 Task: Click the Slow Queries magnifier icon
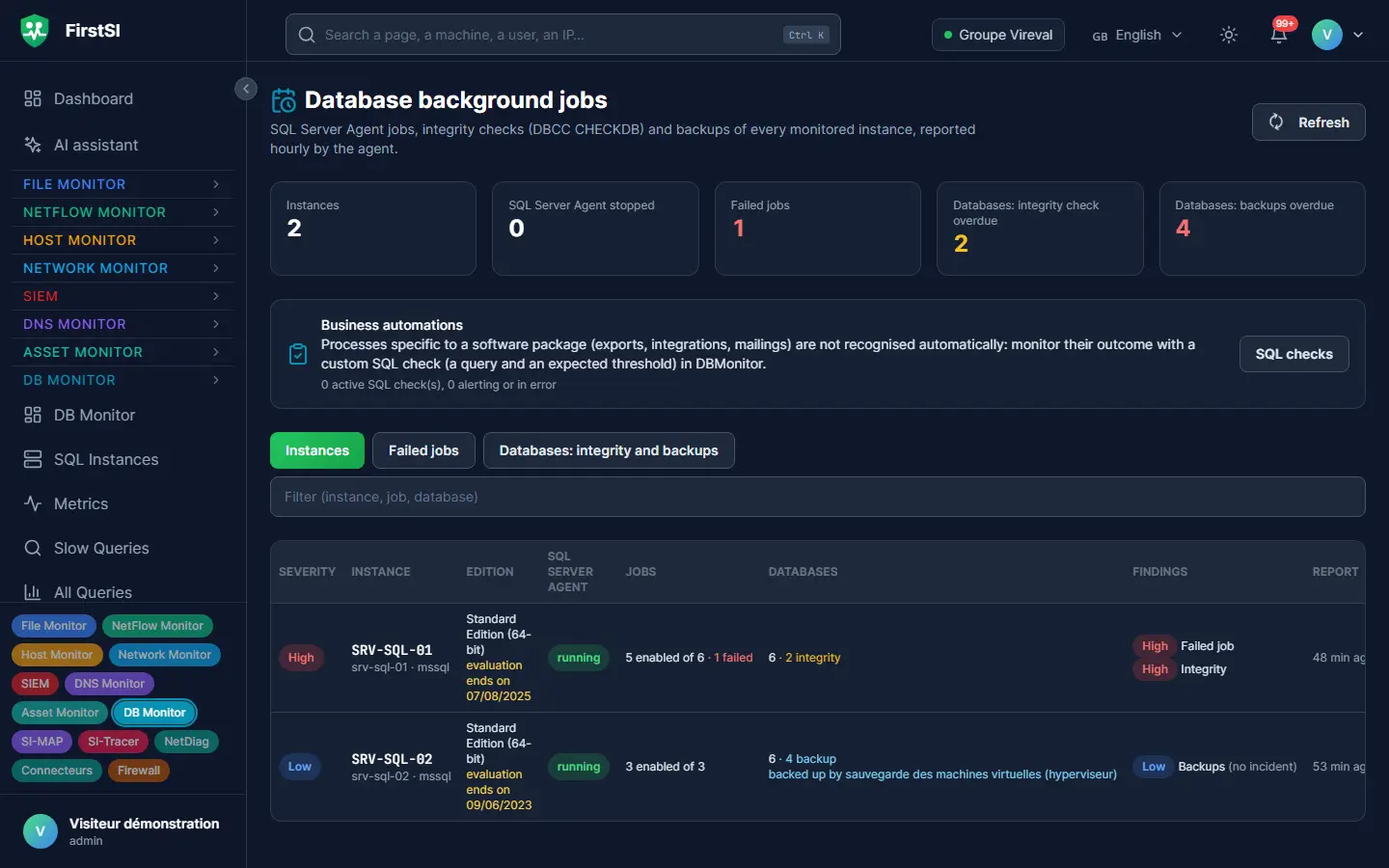point(33,548)
